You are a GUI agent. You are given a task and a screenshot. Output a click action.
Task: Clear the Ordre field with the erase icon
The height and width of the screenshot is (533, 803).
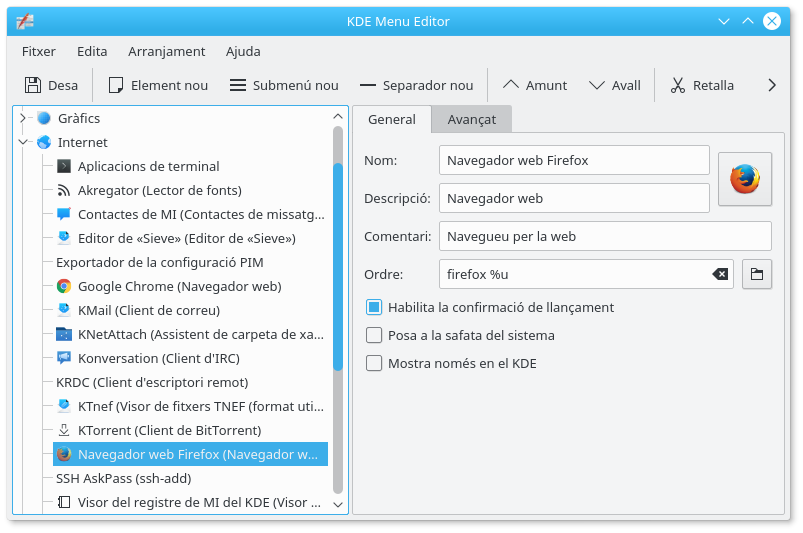pyautogui.click(x=720, y=274)
